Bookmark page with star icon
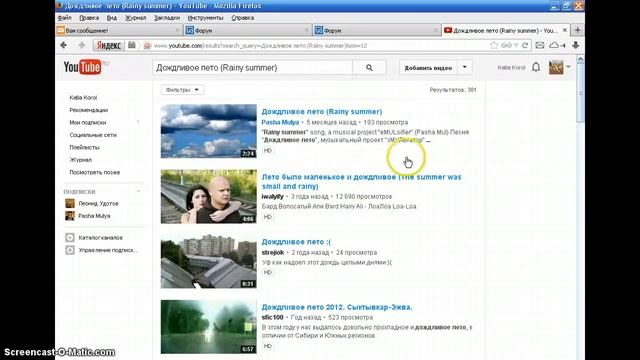 click(494, 45)
